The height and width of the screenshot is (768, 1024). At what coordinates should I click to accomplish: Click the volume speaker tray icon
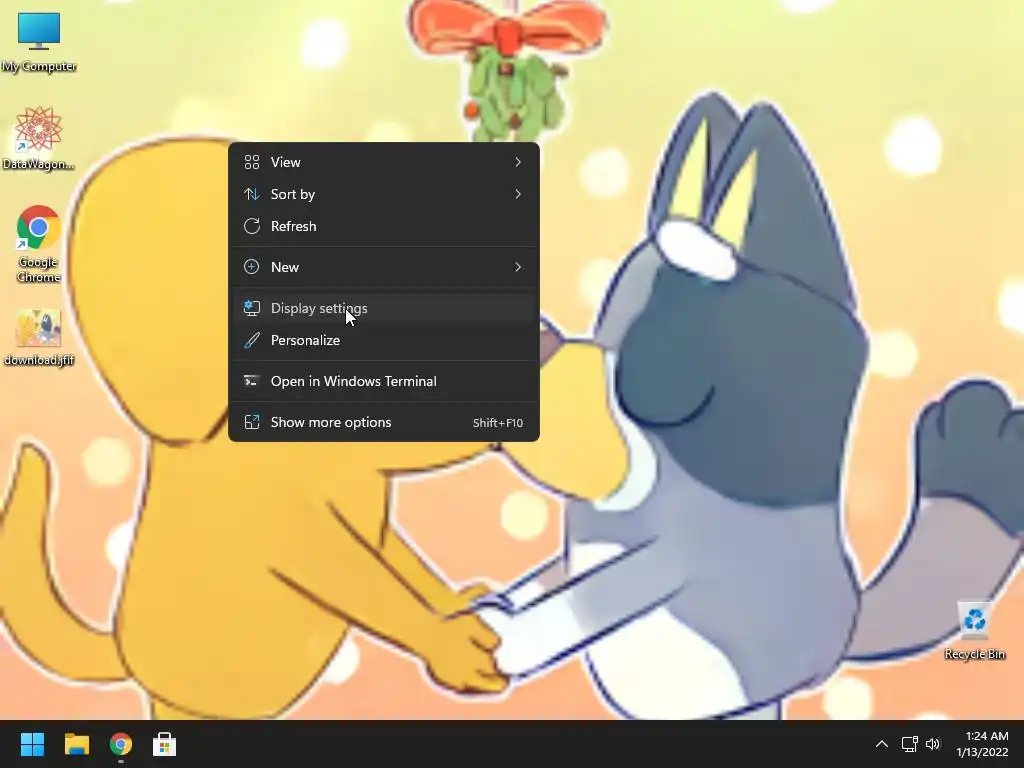[x=933, y=744]
